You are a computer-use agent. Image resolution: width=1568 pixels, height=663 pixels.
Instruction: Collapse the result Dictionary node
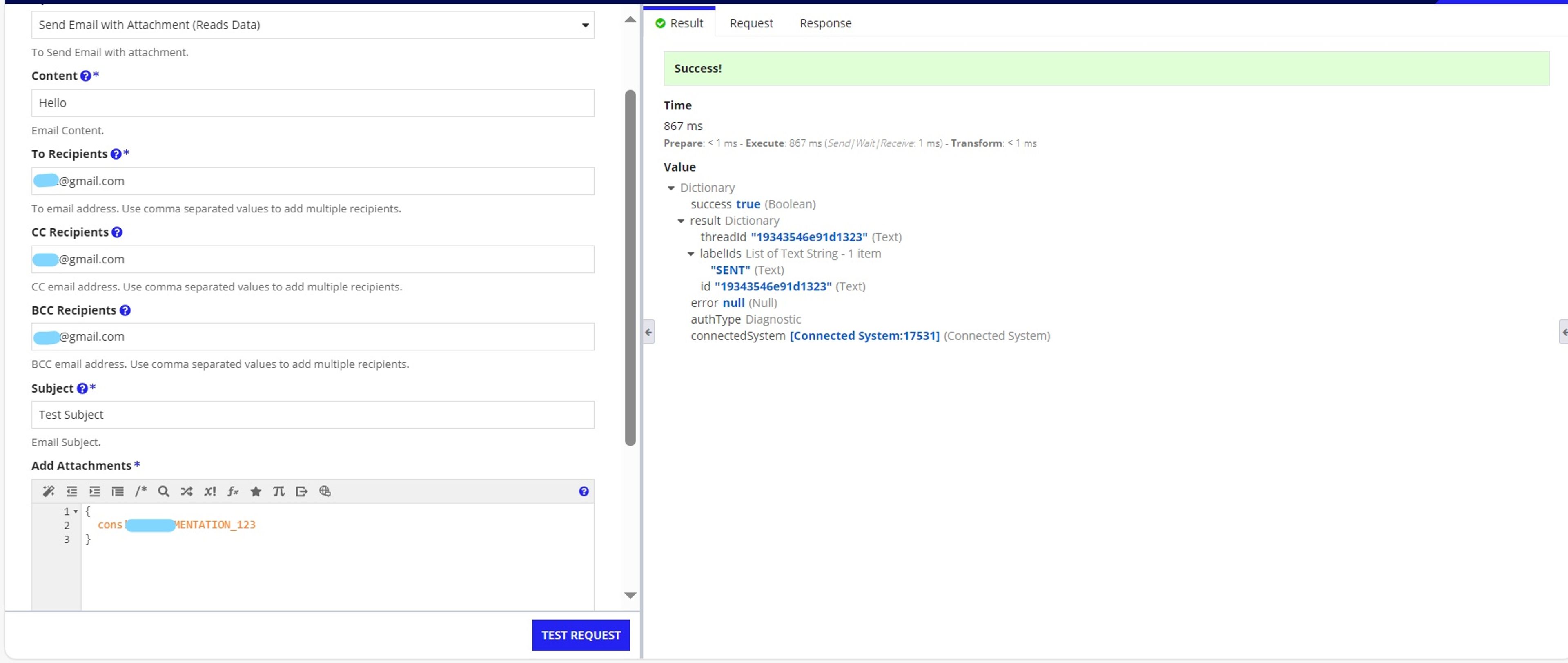click(681, 221)
